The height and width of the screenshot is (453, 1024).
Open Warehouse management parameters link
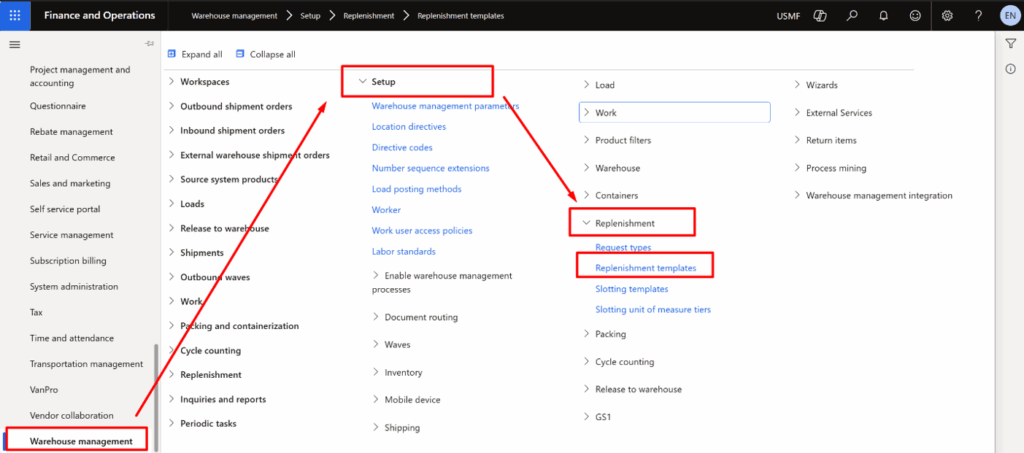[445, 106]
